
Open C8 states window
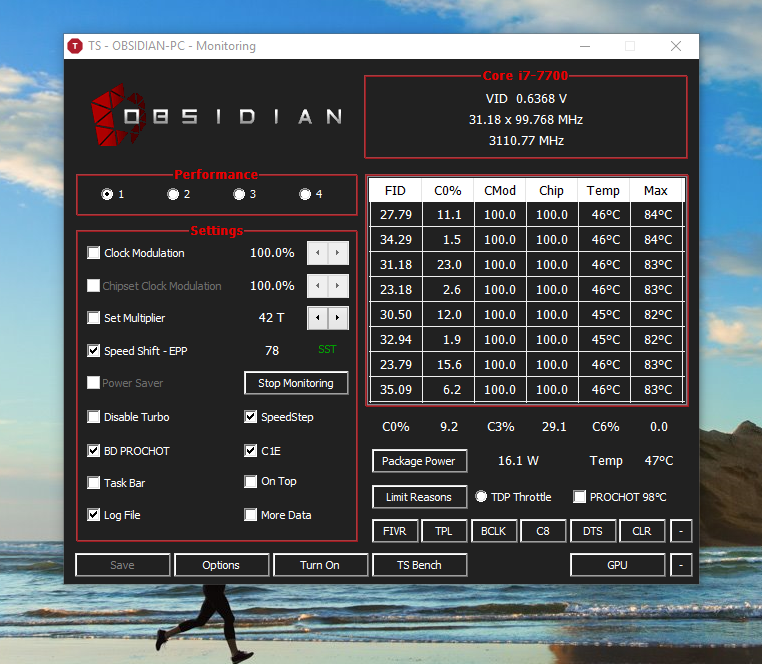pyautogui.click(x=543, y=531)
